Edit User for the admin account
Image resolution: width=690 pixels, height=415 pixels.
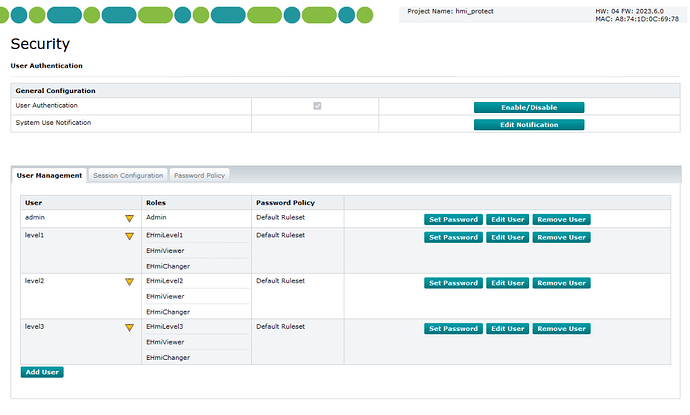507,219
